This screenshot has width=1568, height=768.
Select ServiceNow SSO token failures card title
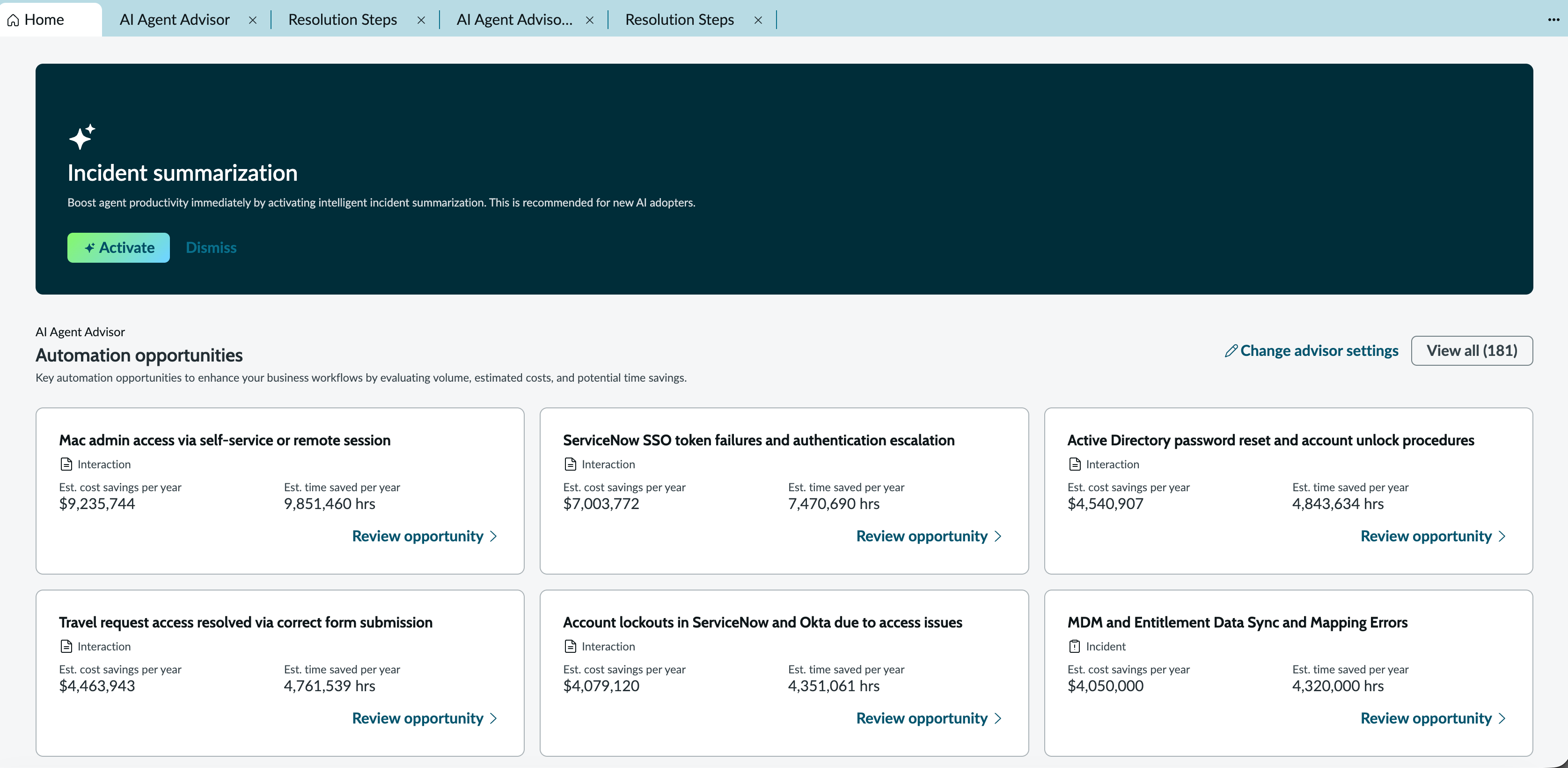click(x=758, y=440)
